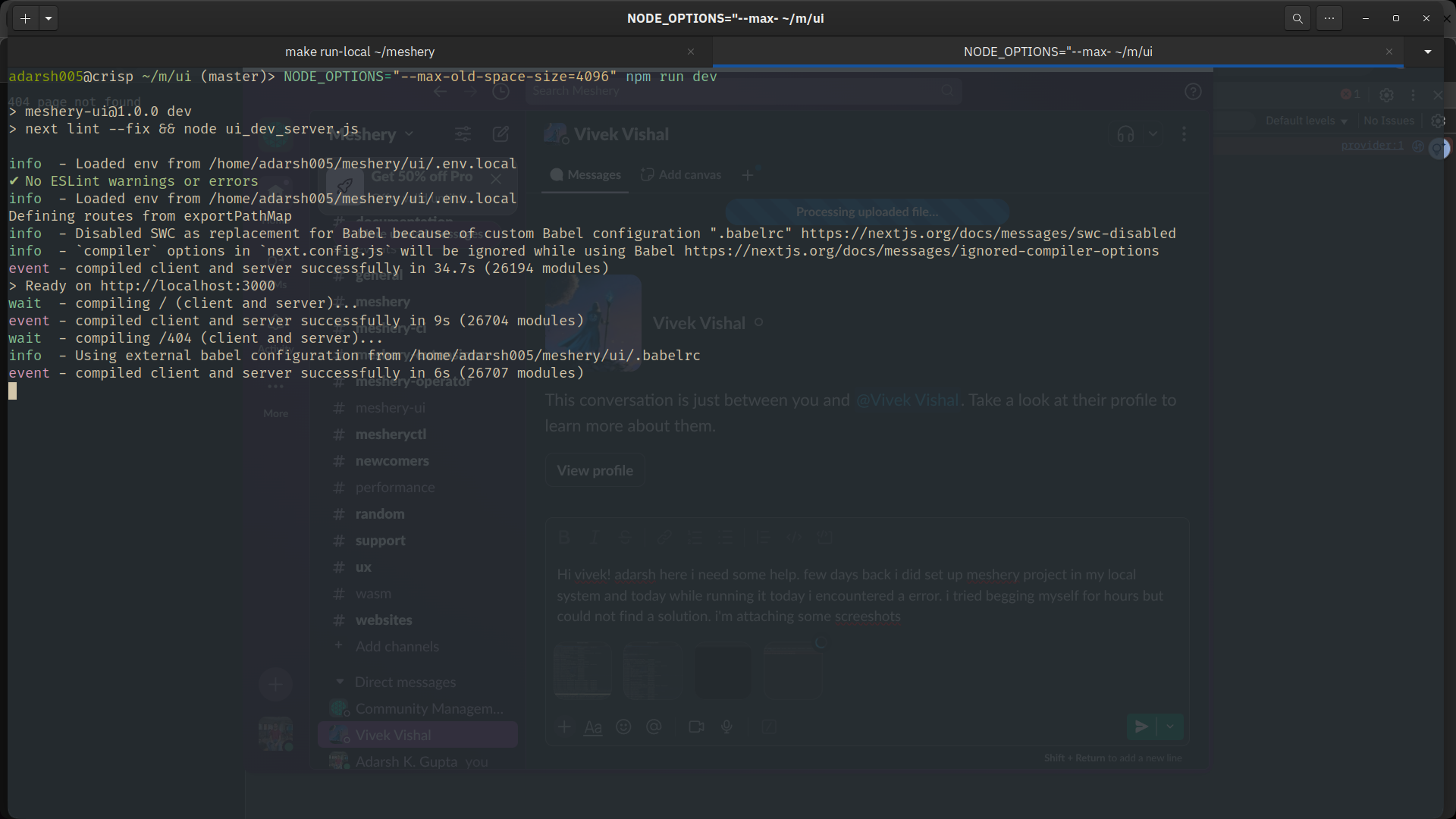Mention someone with @ icon

pyautogui.click(x=654, y=727)
